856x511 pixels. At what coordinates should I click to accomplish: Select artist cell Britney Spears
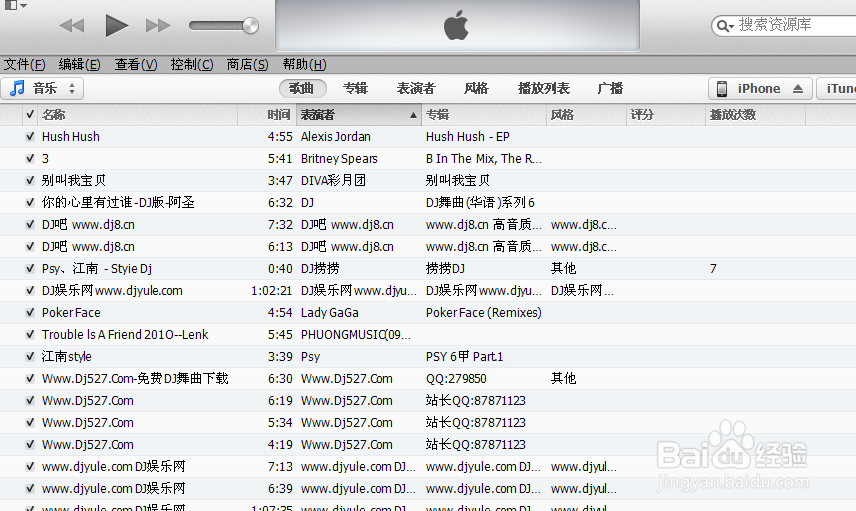(339, 158)
